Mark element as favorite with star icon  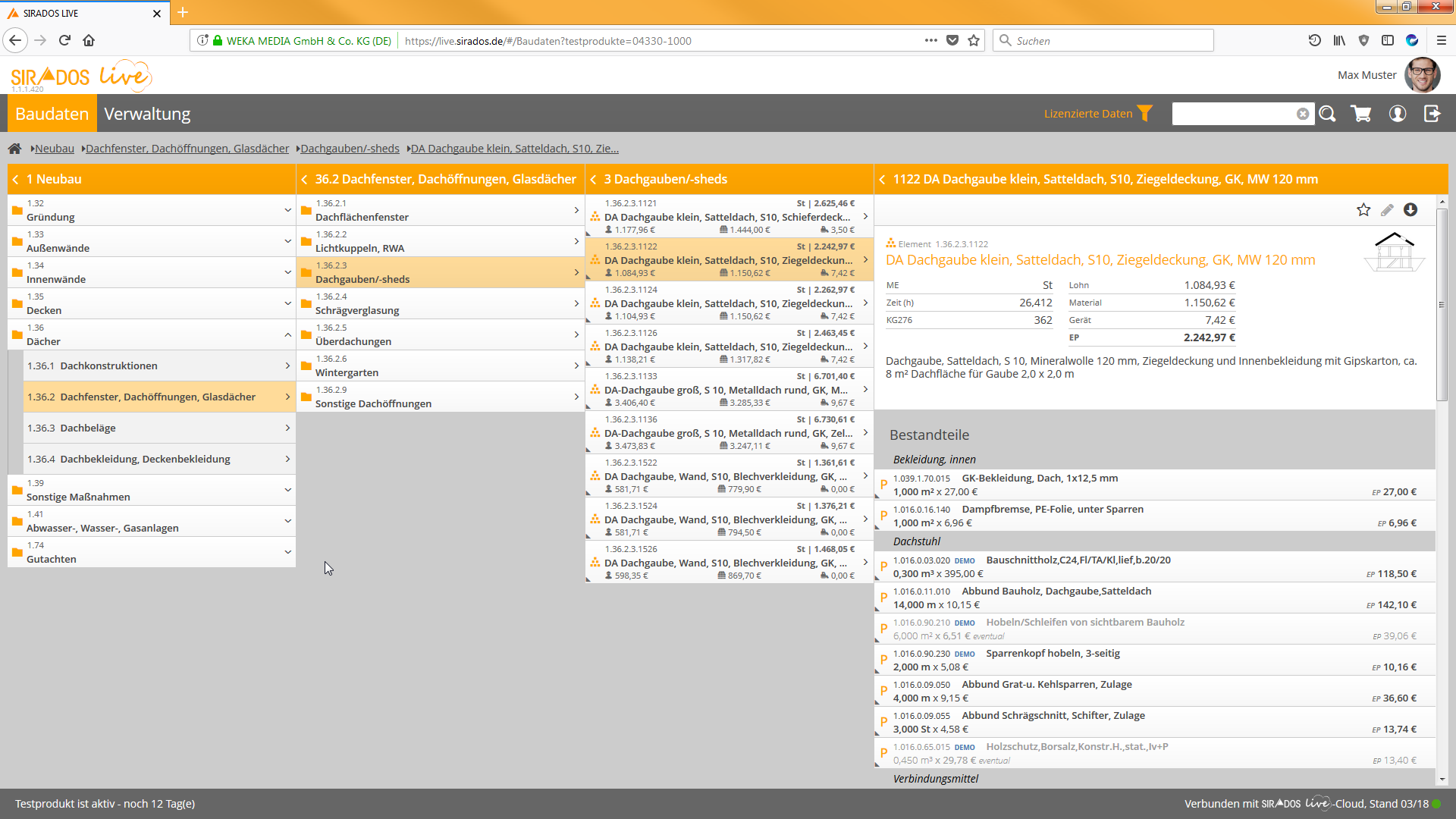[1363, 210]
